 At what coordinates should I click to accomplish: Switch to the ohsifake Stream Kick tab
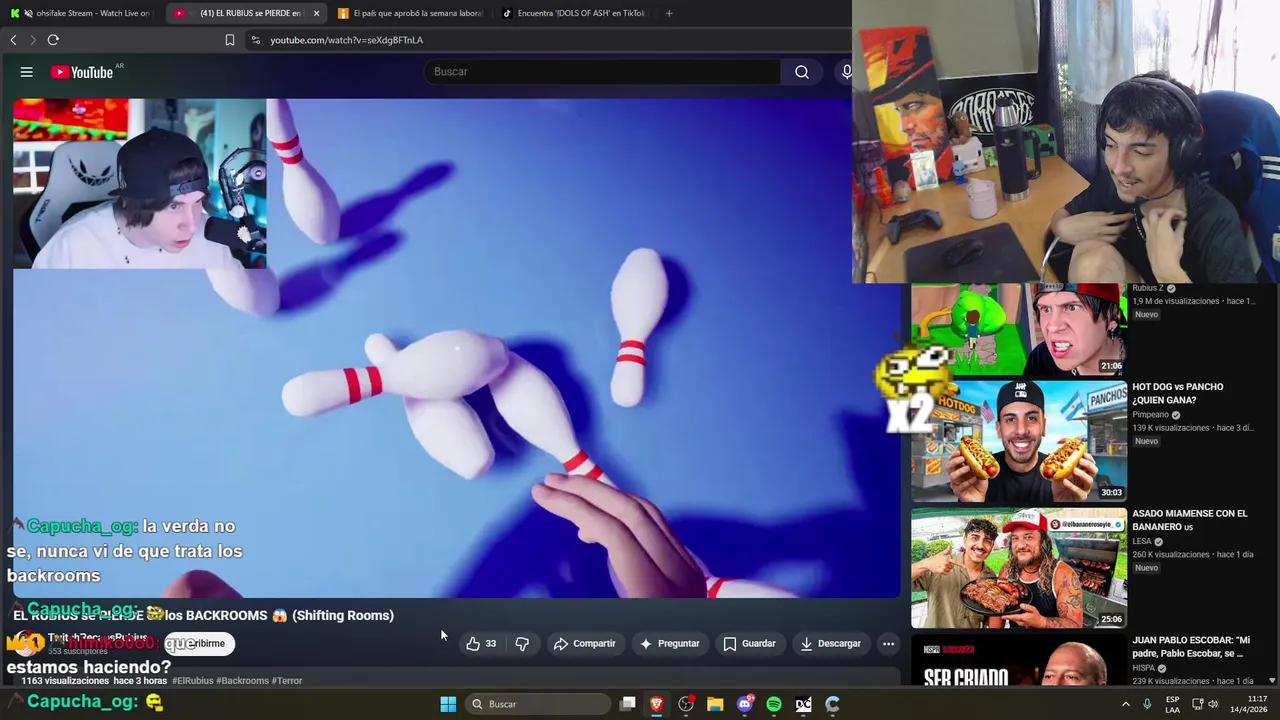pos(84,13)
